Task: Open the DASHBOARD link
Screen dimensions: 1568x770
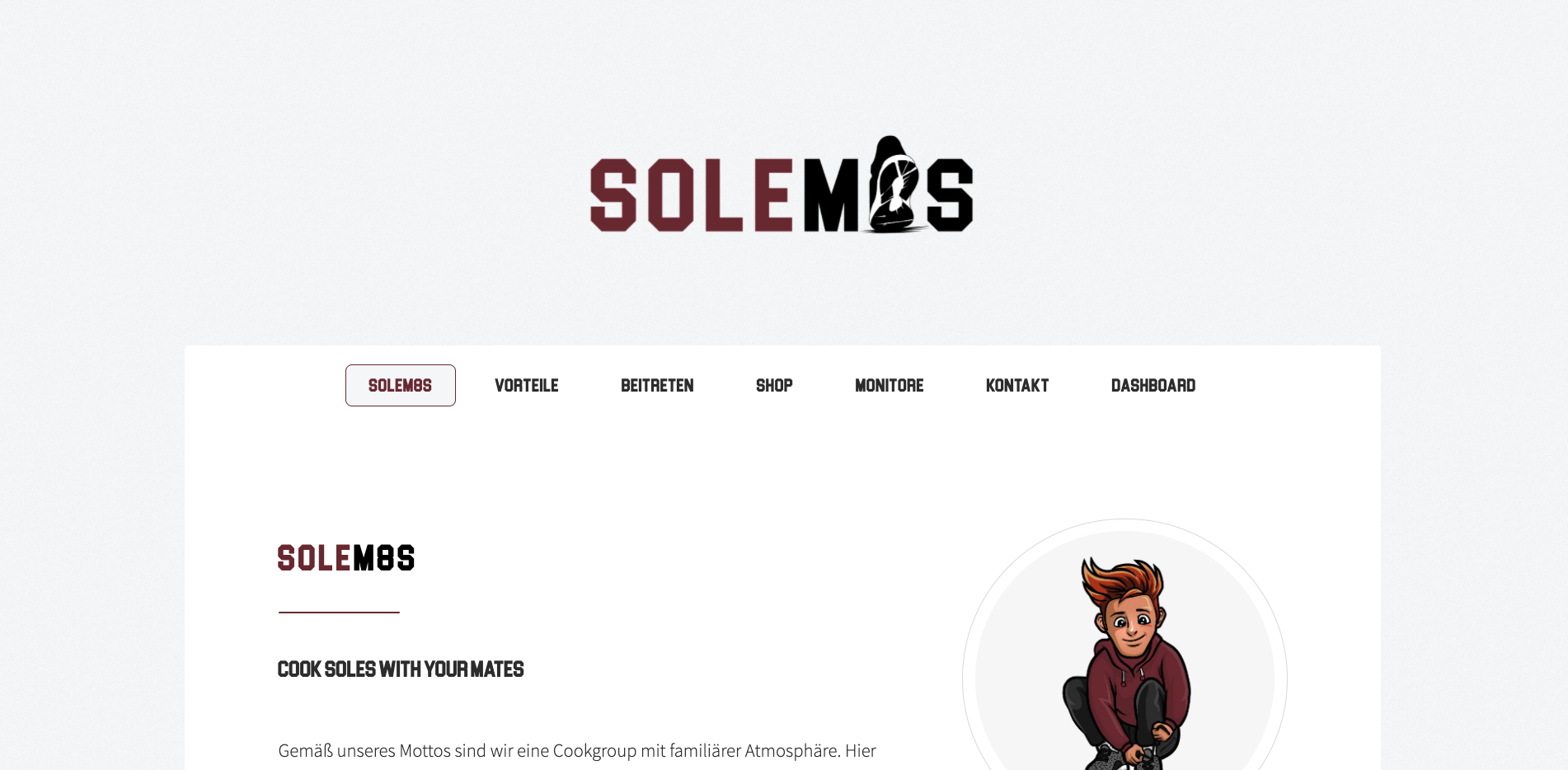Action: click(1153, 385)
